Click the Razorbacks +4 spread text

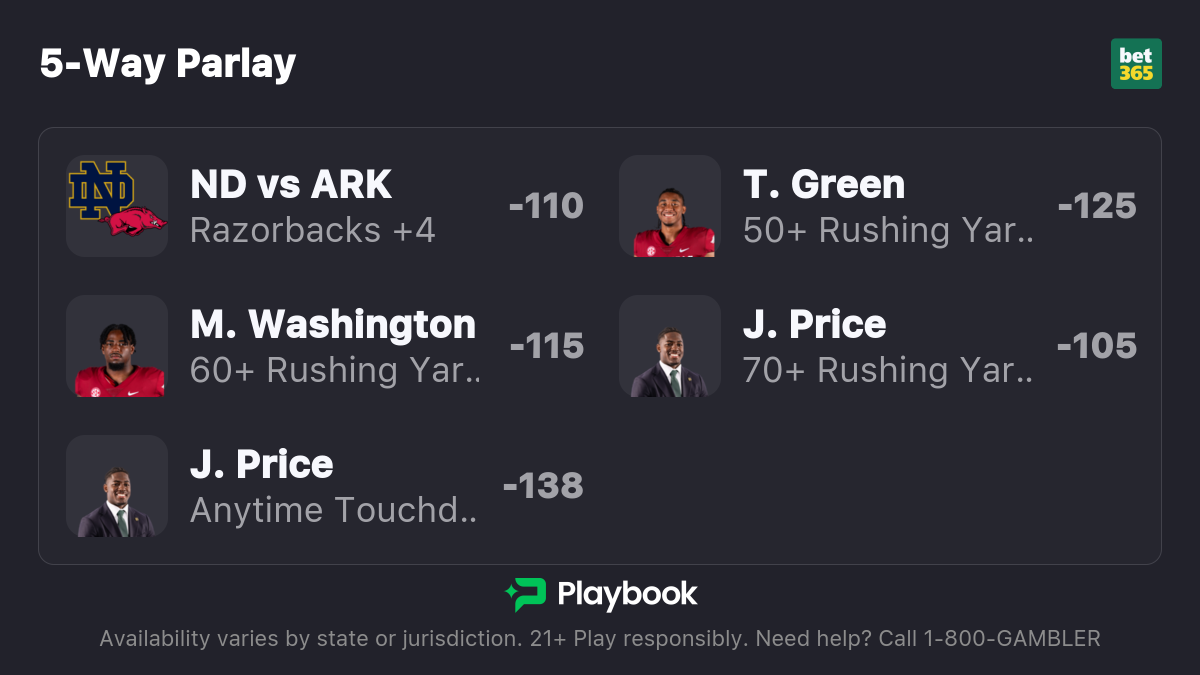pyautogui.click(x=313, y=231)
